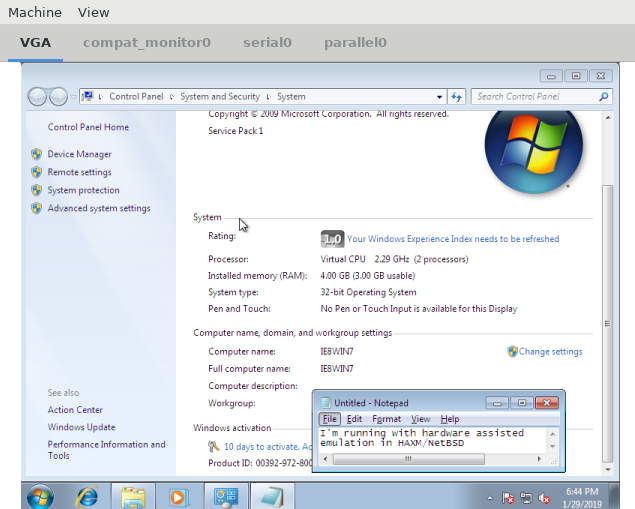The width and height of the screenshot is (635, 509).
Task: Open address bar history dropdown
Action: click(x=439, y=97)
